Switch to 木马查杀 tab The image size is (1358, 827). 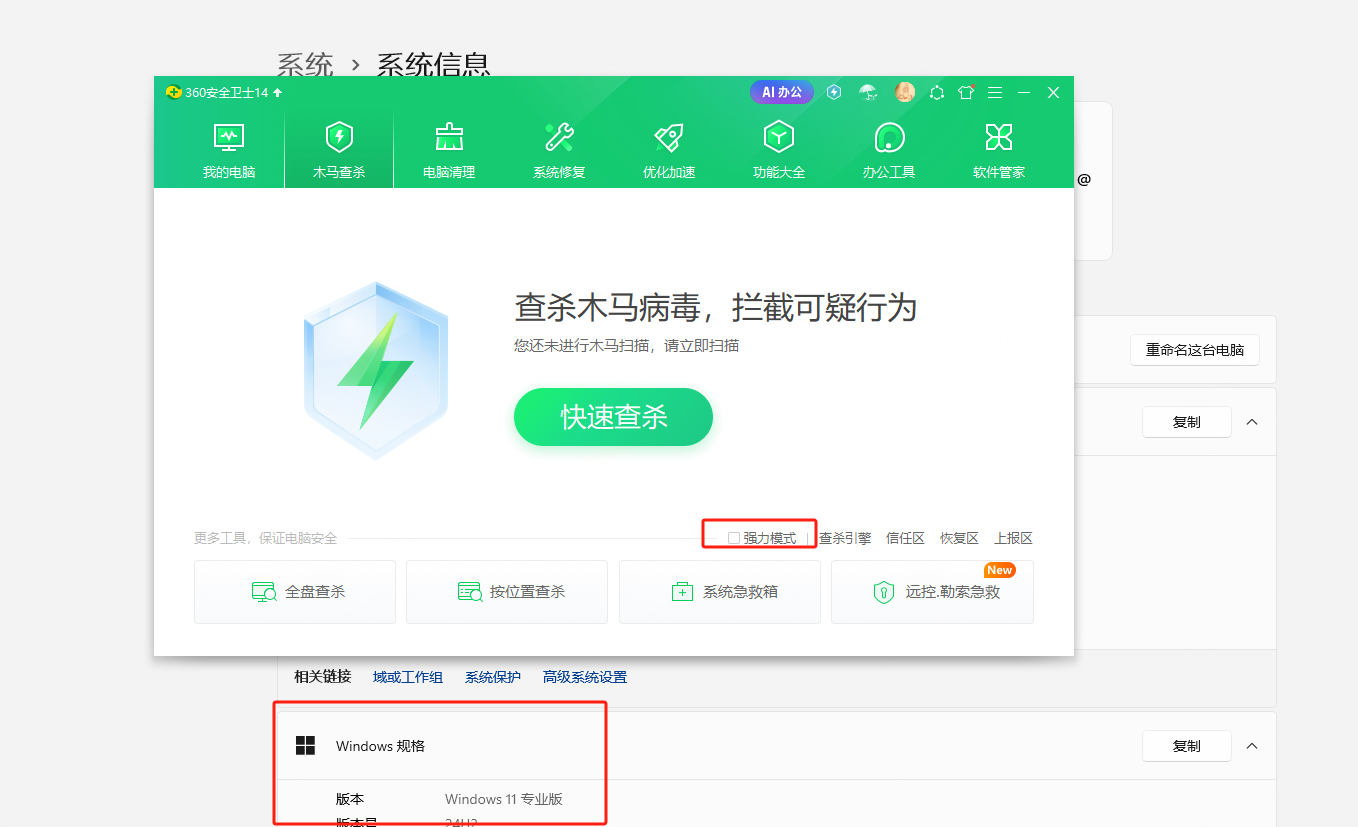point(339,150)
